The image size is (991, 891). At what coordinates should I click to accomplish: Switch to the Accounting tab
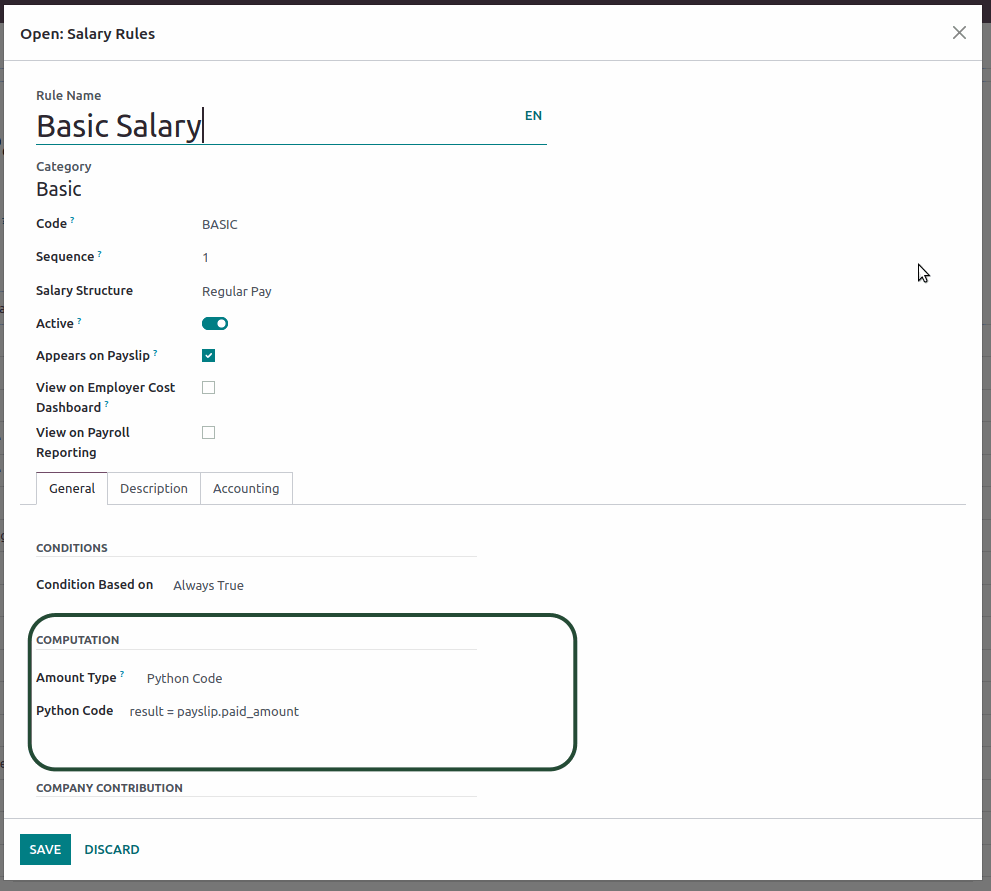[x=246, y=489]
